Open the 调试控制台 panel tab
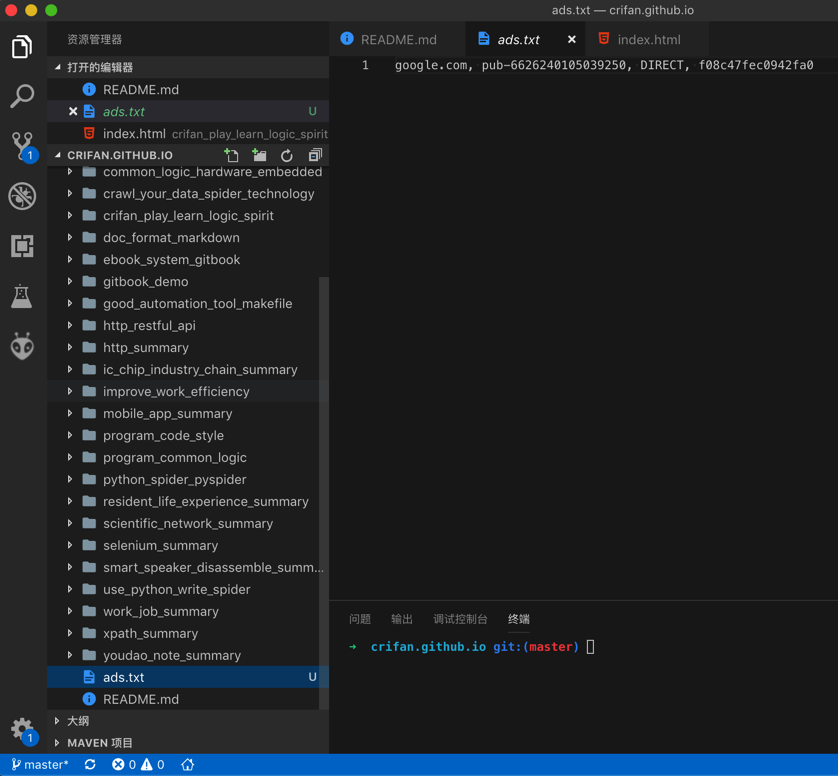838x776 pixels. pos(460,619)
